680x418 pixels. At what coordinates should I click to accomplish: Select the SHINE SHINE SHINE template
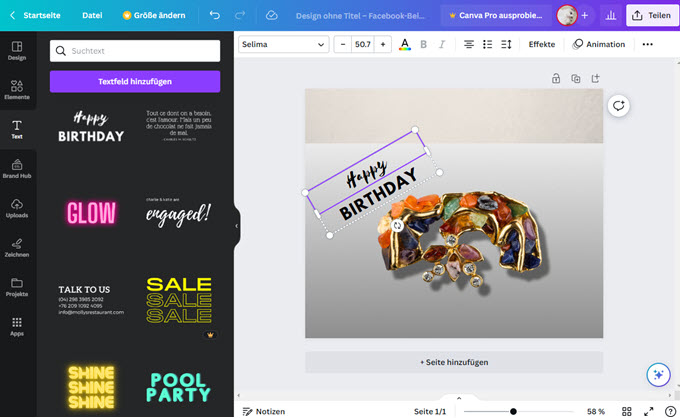point(91,387)
